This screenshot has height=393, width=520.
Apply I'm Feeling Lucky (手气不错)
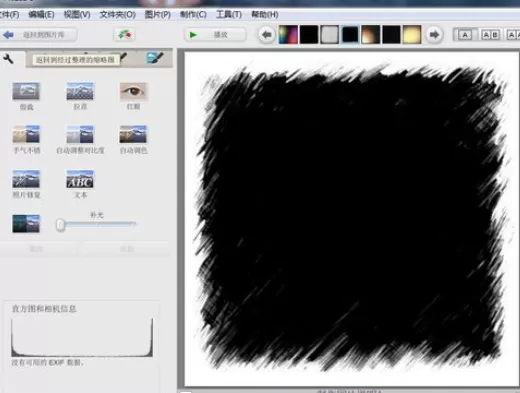pos(26,140)
